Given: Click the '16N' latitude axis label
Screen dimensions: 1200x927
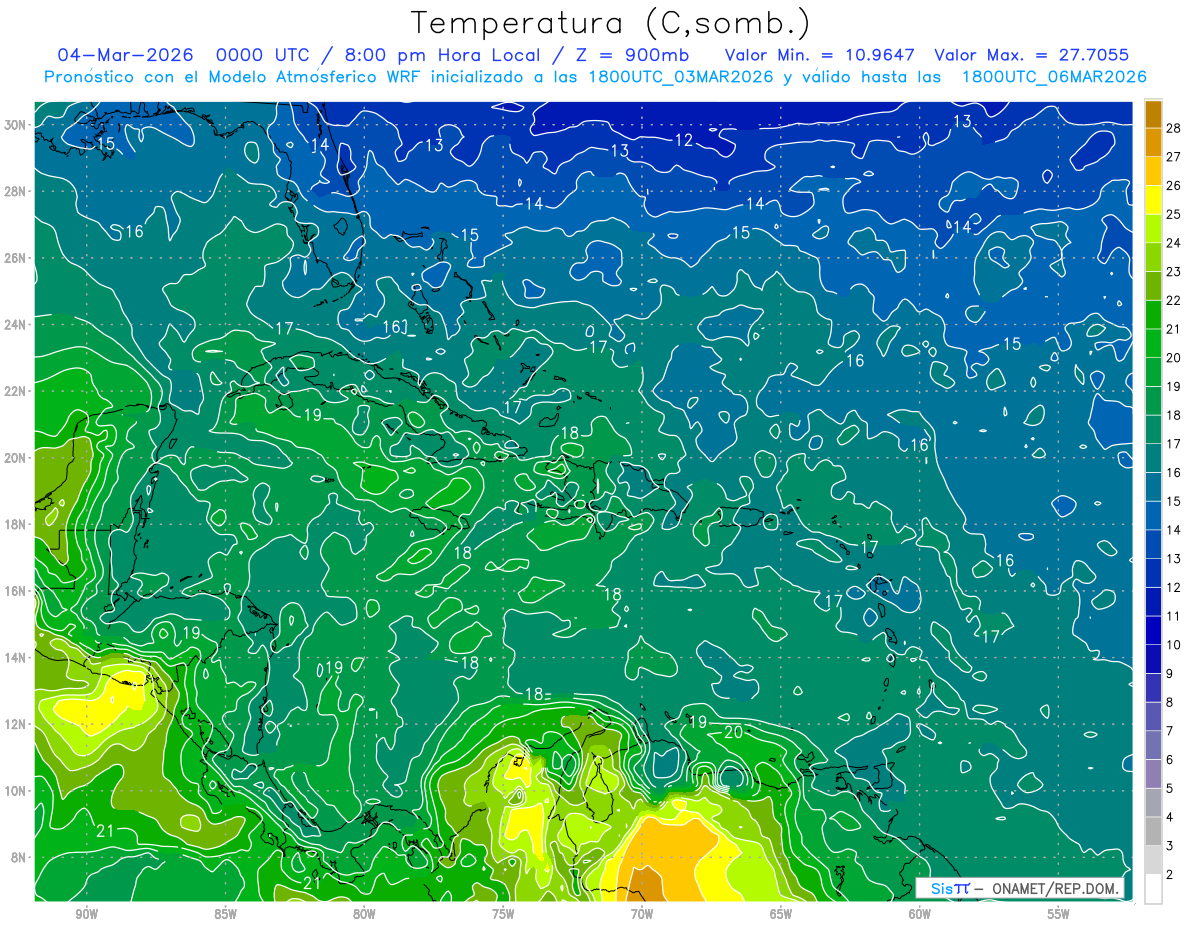Looking at the screenshot, I should pyautogui.click(x=17, y=591).
